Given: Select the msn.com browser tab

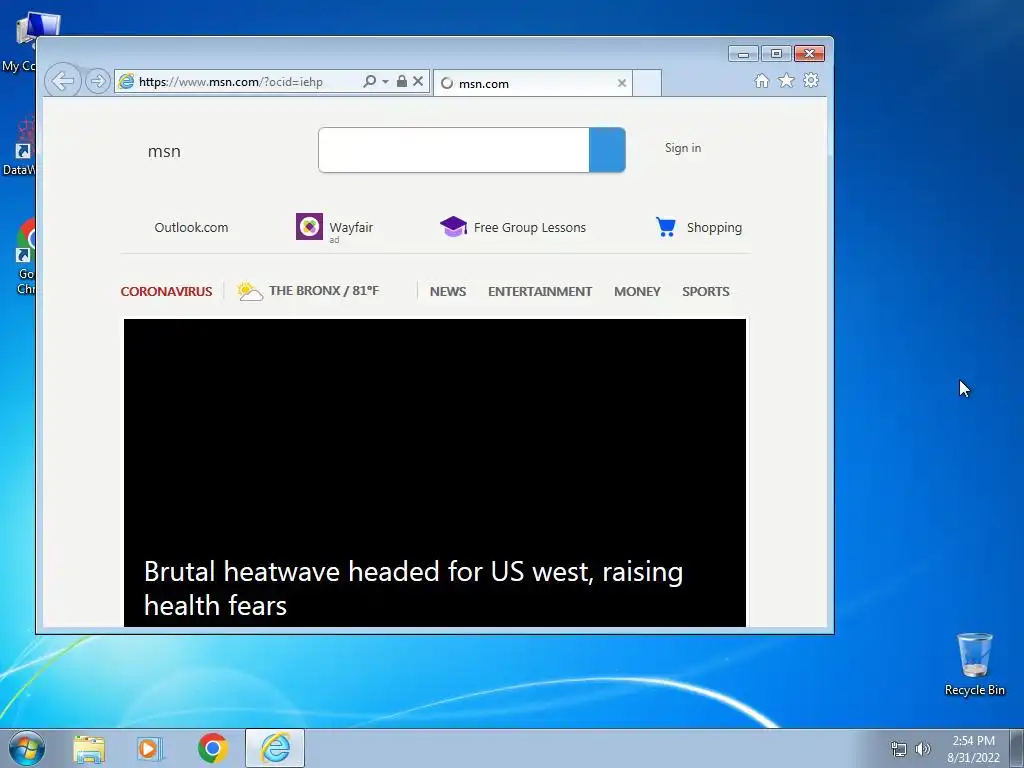Looking at the screenshot, I should 532,84.
